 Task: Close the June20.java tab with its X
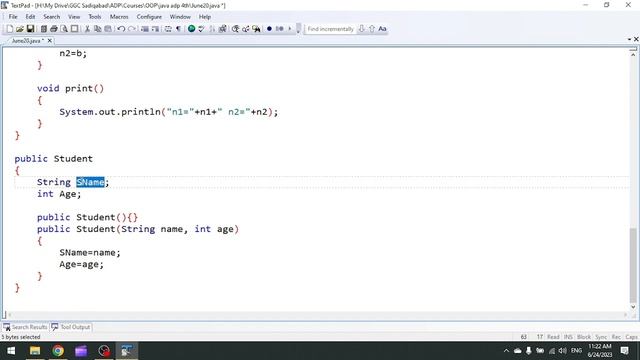(x=49, y=41)
